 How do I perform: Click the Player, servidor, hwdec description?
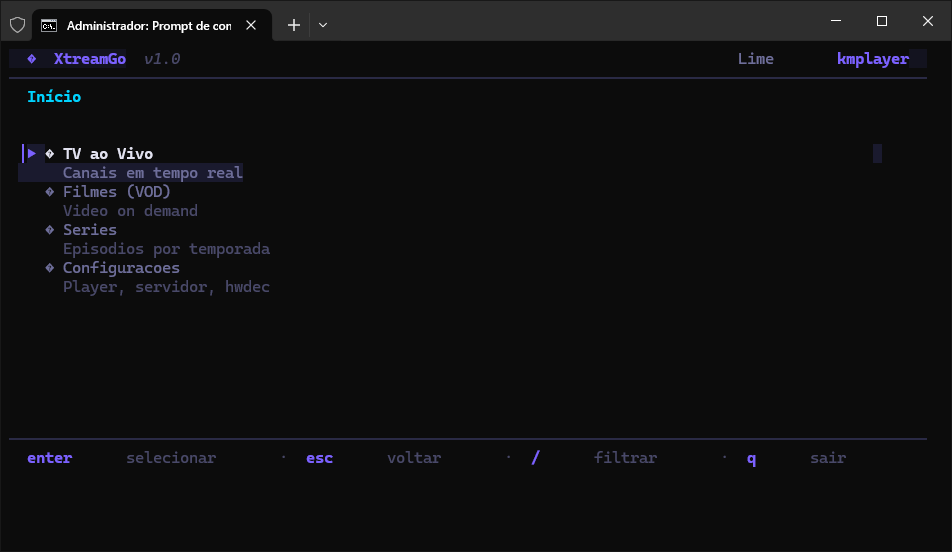pyautogui.click(x=166, y=287)
